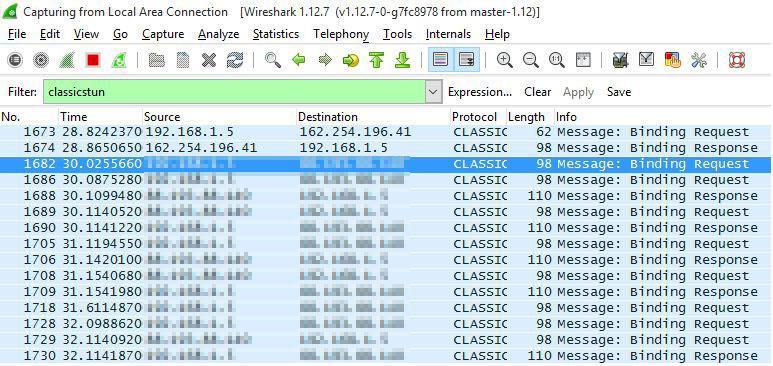This screenshot has height=366, width=773.
Task: Sort by the Protocol column header
Action: click(479, 117)
